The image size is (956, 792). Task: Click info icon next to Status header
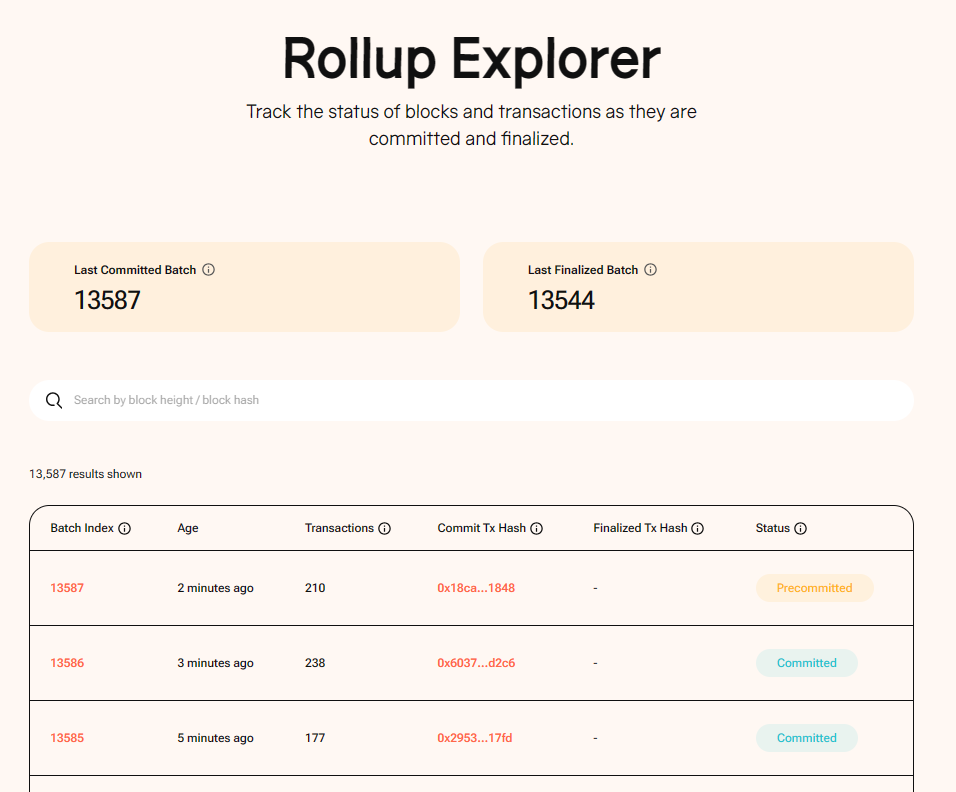coord(801,529)
